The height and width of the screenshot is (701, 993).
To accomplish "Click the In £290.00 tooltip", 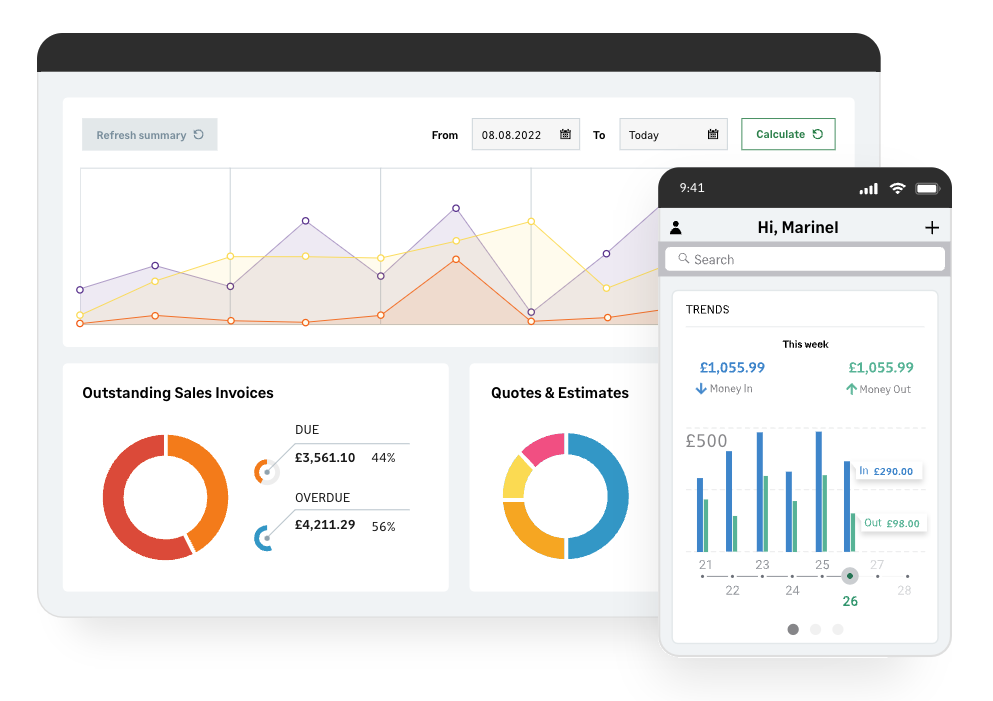I will 889,471.
